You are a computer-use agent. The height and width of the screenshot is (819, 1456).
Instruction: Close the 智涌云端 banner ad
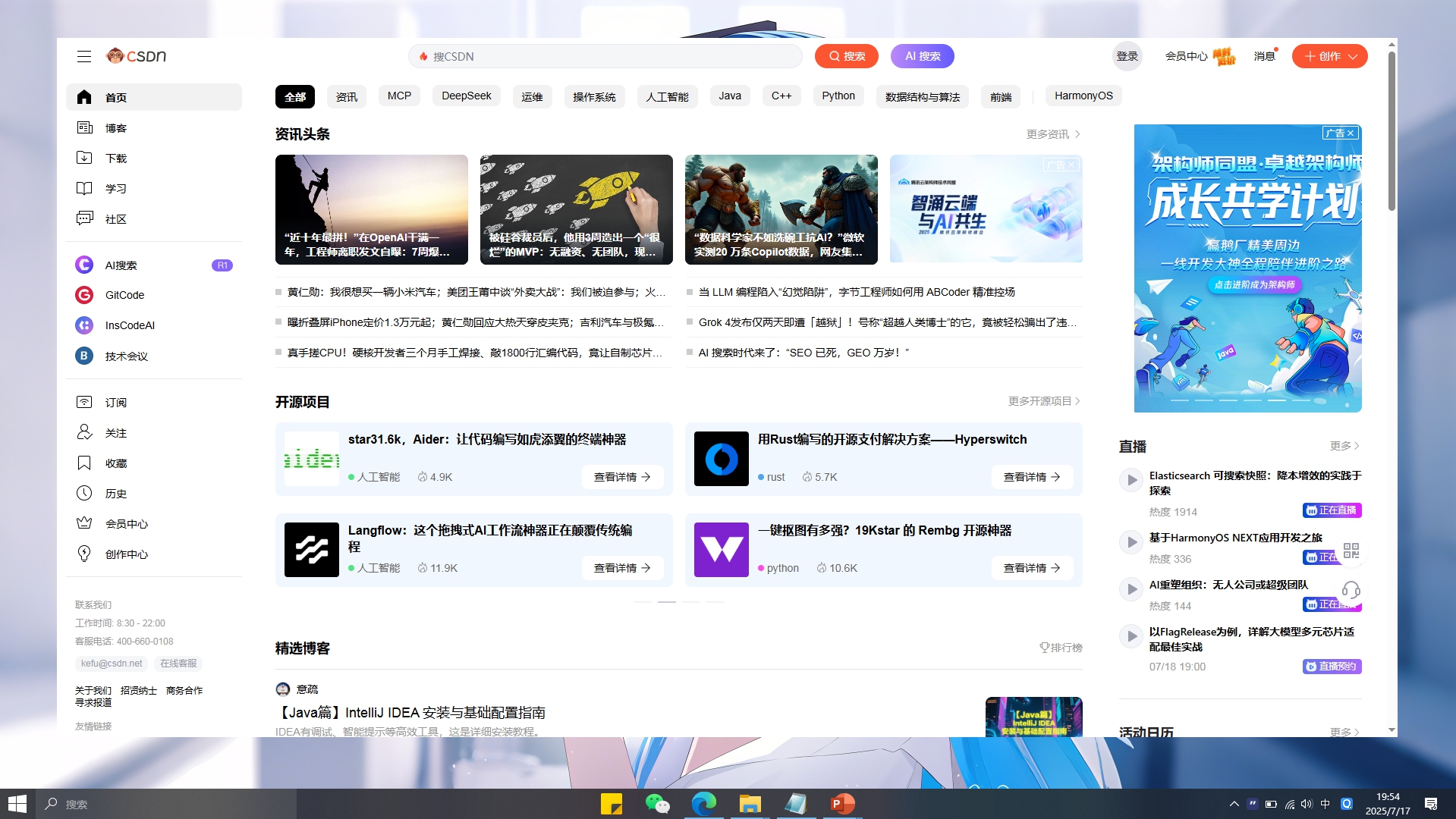(x=1071, y=165)
